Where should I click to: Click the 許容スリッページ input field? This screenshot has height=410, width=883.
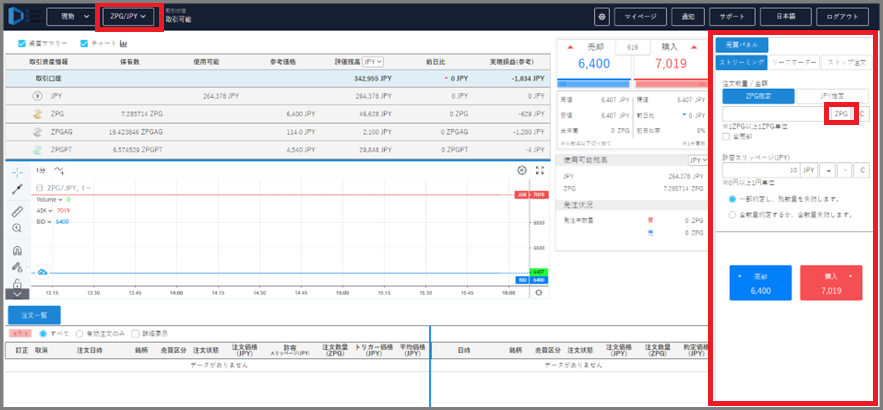761,170
